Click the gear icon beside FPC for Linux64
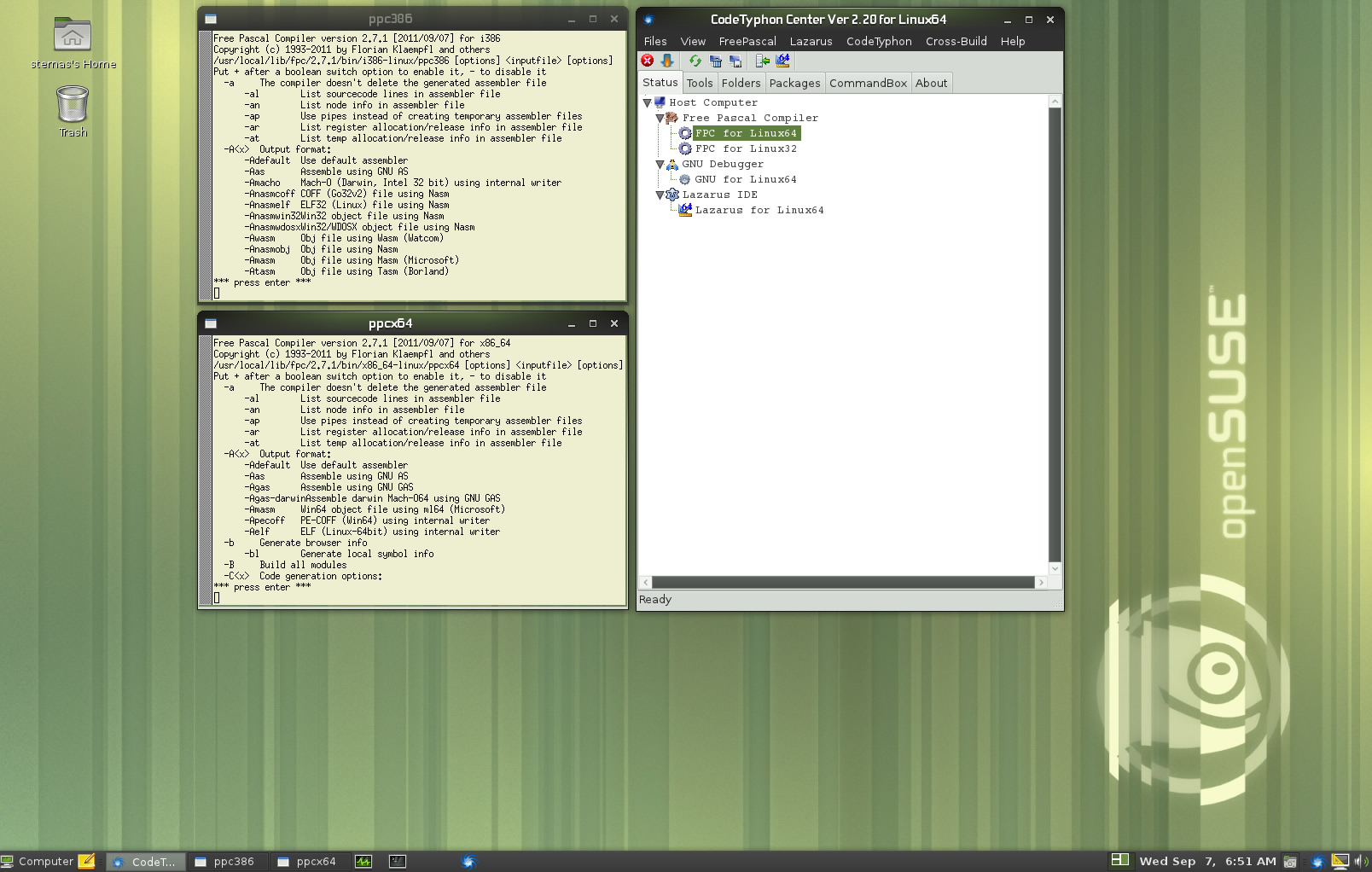 [685, 133]
